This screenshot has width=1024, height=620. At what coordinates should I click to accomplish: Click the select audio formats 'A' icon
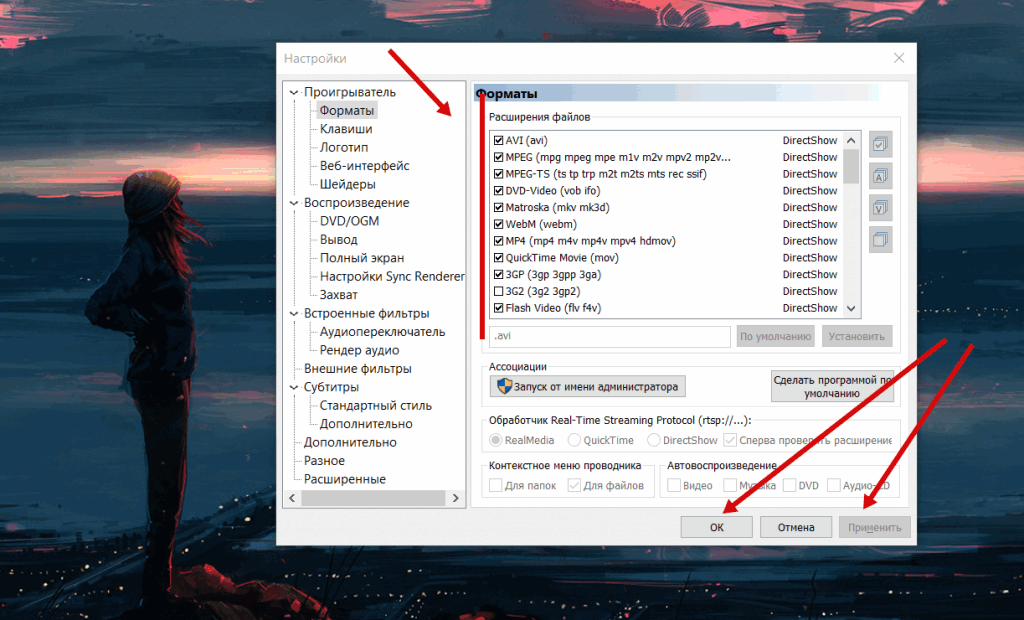(880, 176)
